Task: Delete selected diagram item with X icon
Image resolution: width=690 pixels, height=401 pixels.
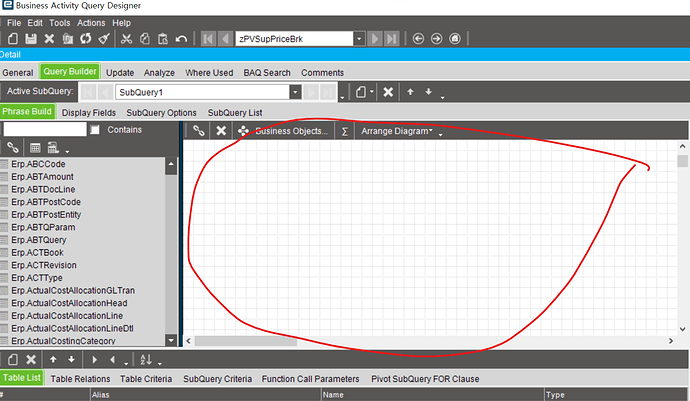Action: tap(221, 131)
